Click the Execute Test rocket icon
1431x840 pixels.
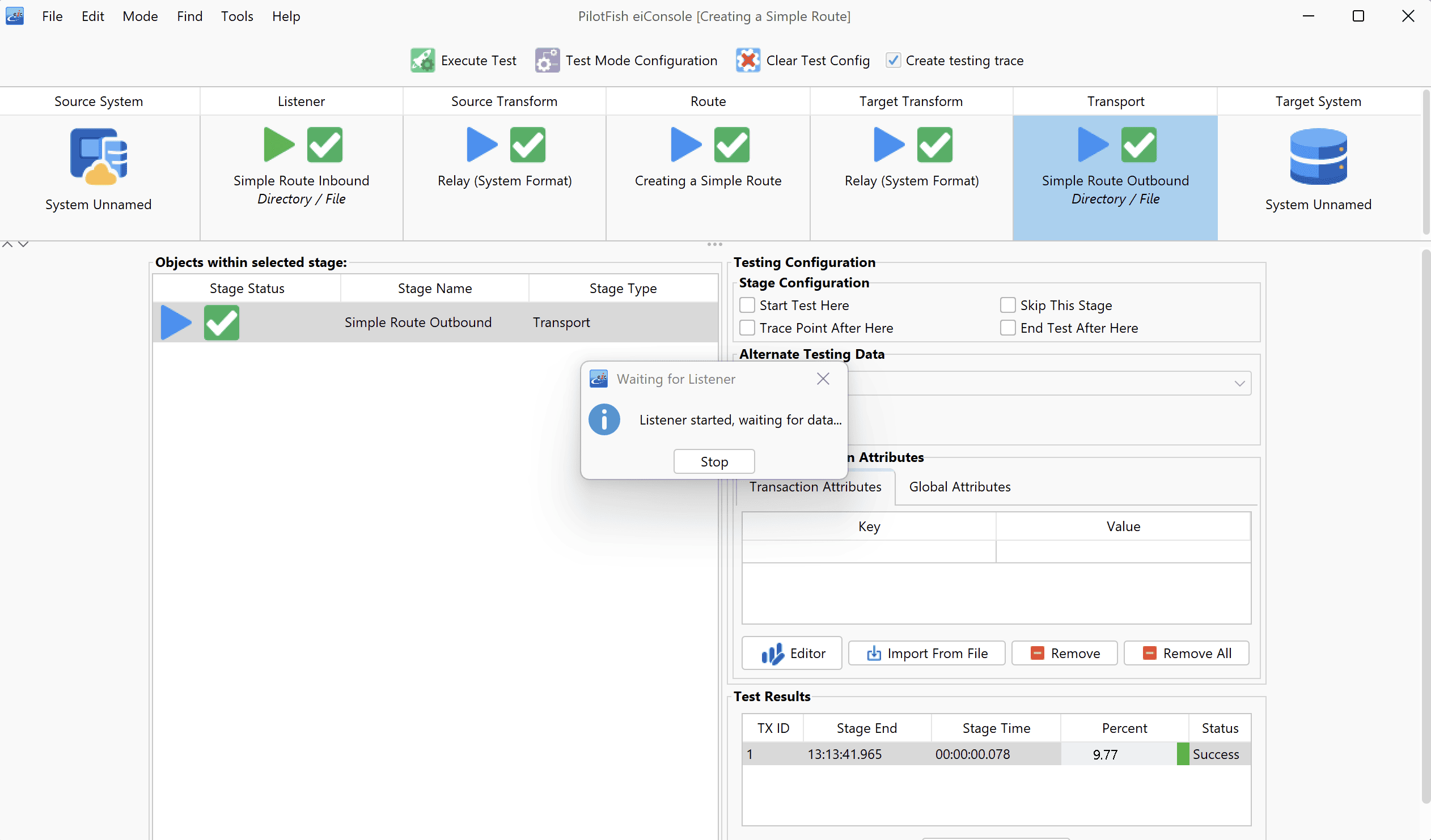pyautogui.click(x=422, y=60)
